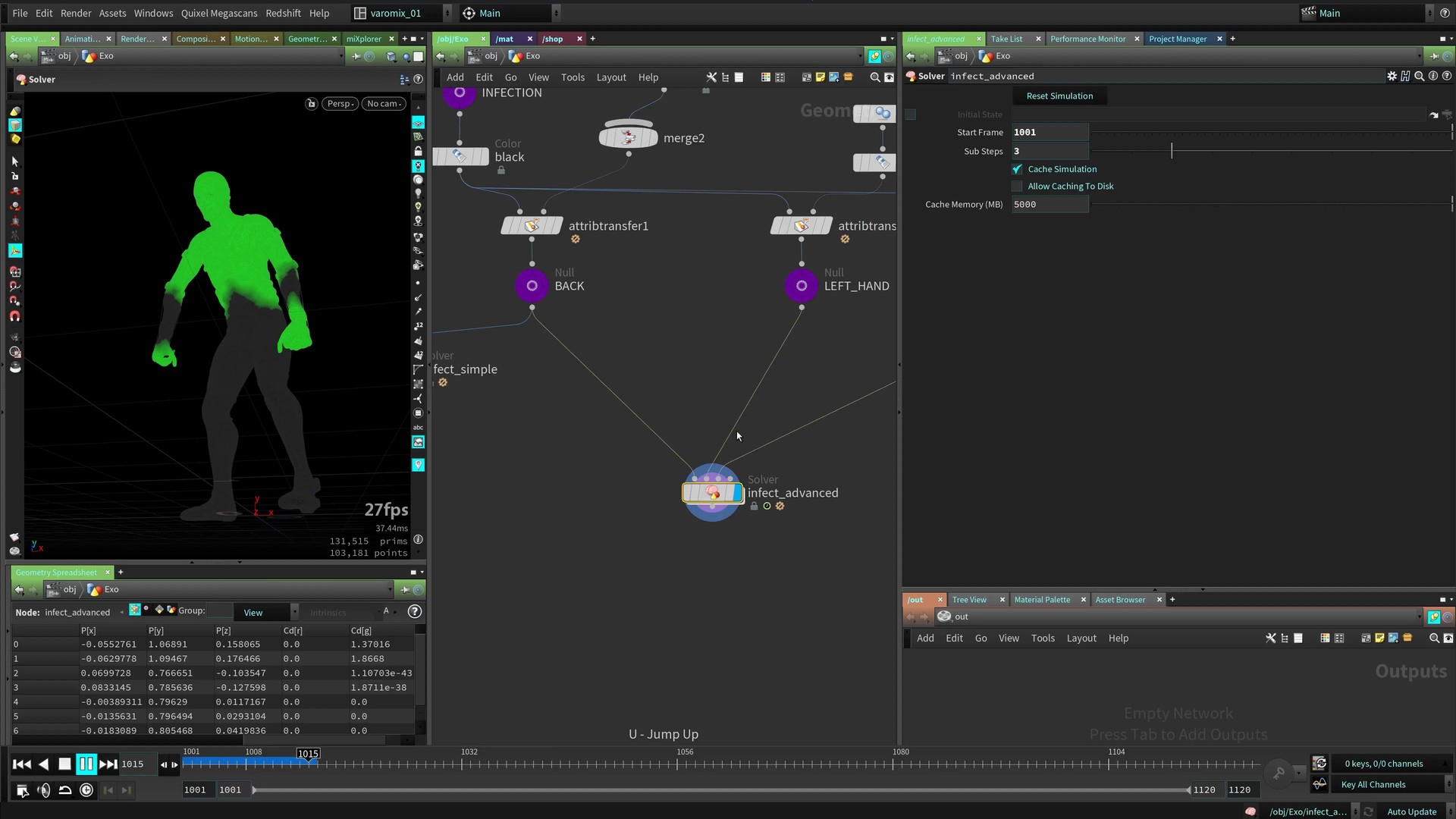The width and height of the screenshot is (1456, 819).
Task: Open the Quixel Megascans menu
Action: point(218,13)
